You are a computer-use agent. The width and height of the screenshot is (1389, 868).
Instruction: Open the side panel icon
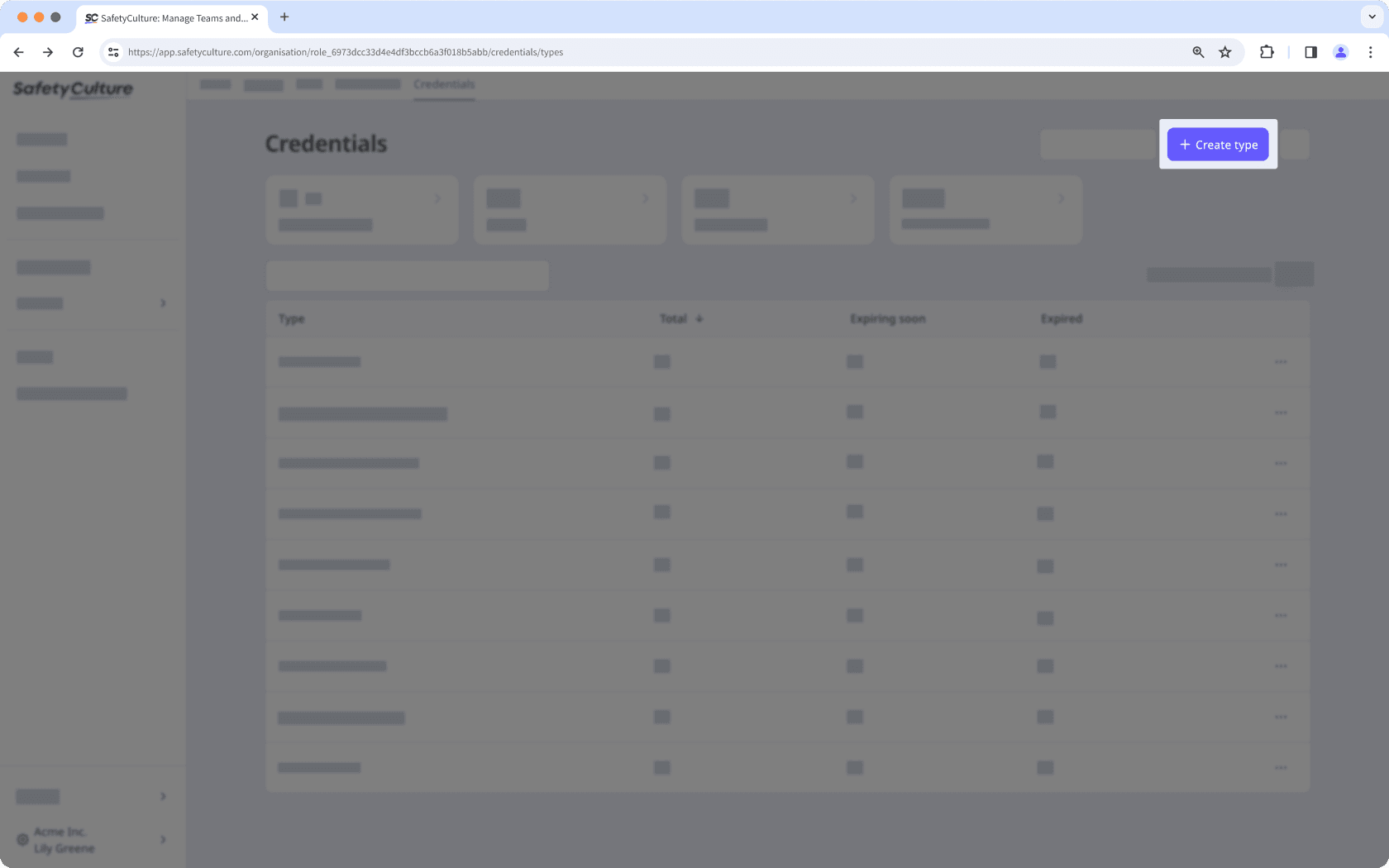[x=1310, y=51]
